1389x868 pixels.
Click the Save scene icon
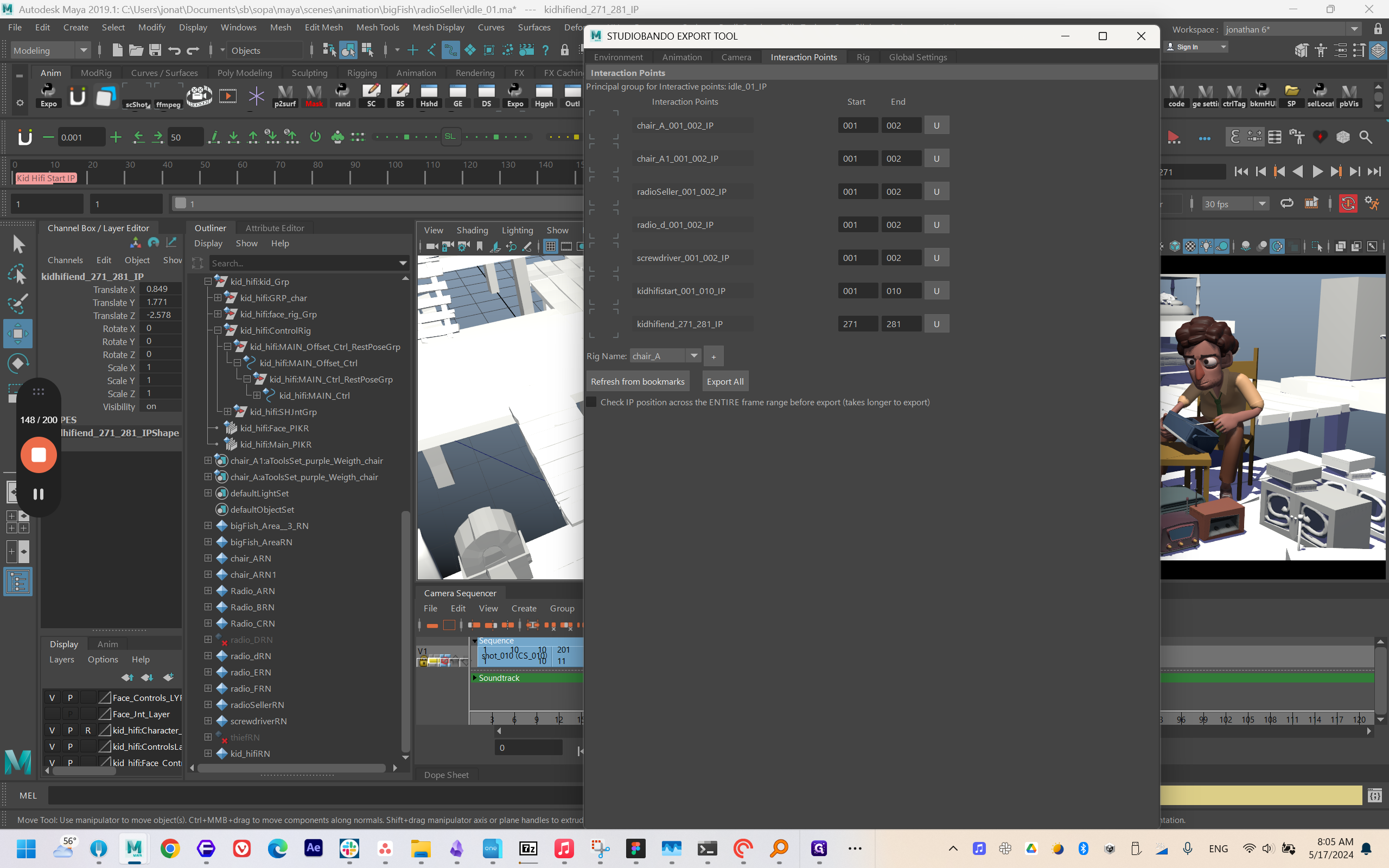click(155, 50)
